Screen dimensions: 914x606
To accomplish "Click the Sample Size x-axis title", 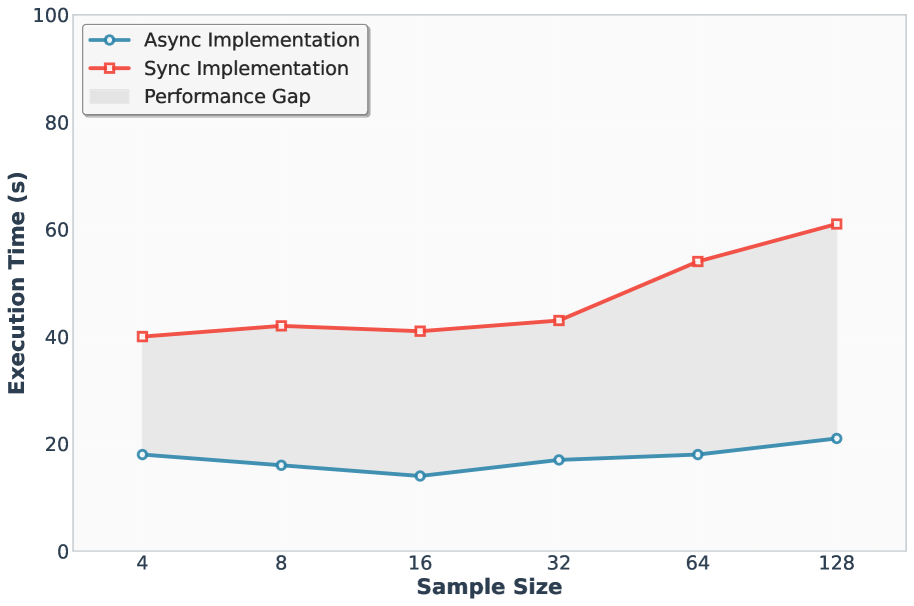I will (x=489, y=587).
